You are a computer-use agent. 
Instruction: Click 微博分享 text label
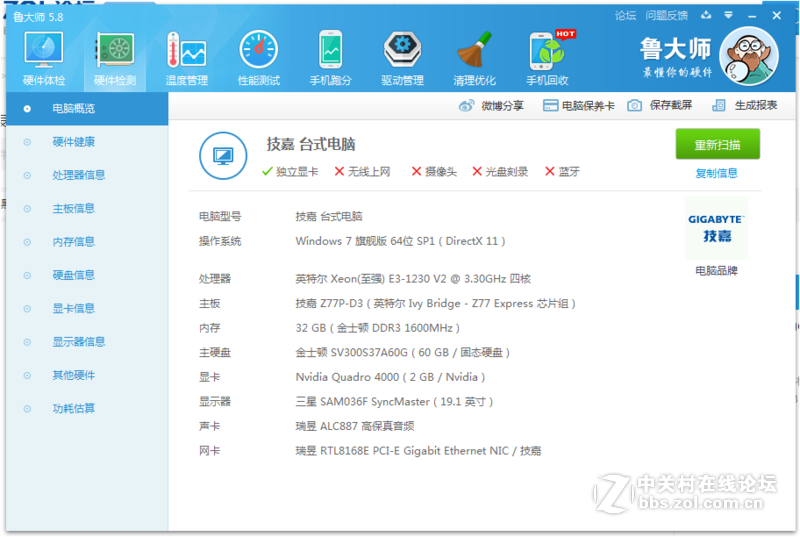click(503, 106)
